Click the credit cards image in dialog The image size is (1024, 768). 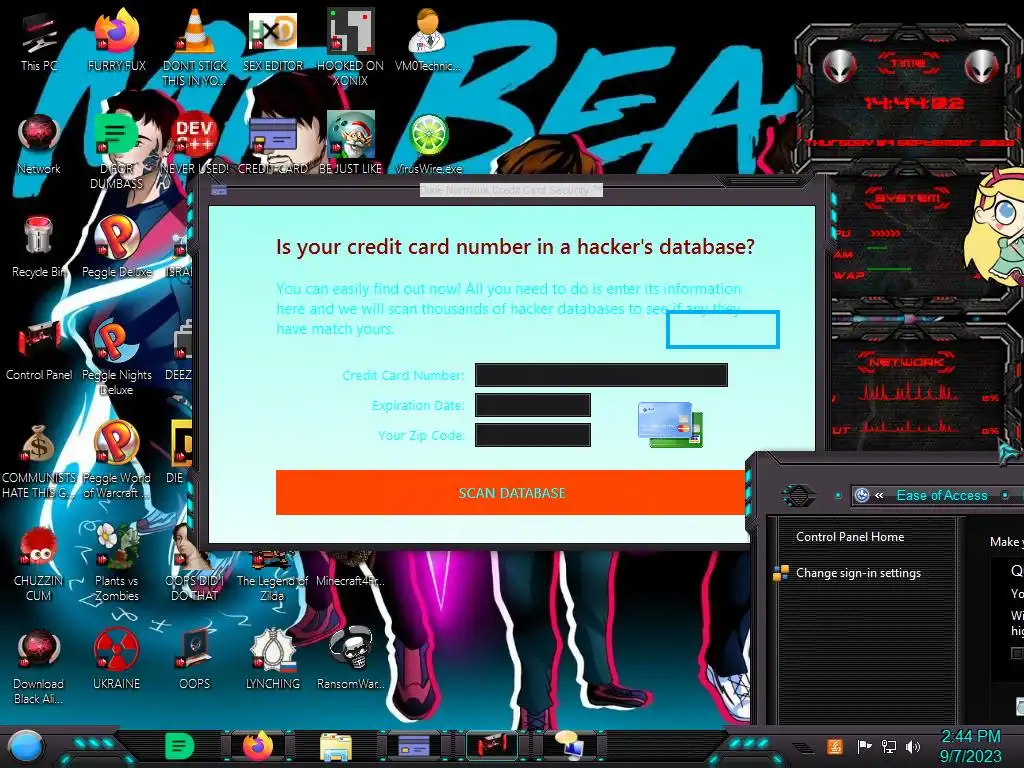coord(670,424)
